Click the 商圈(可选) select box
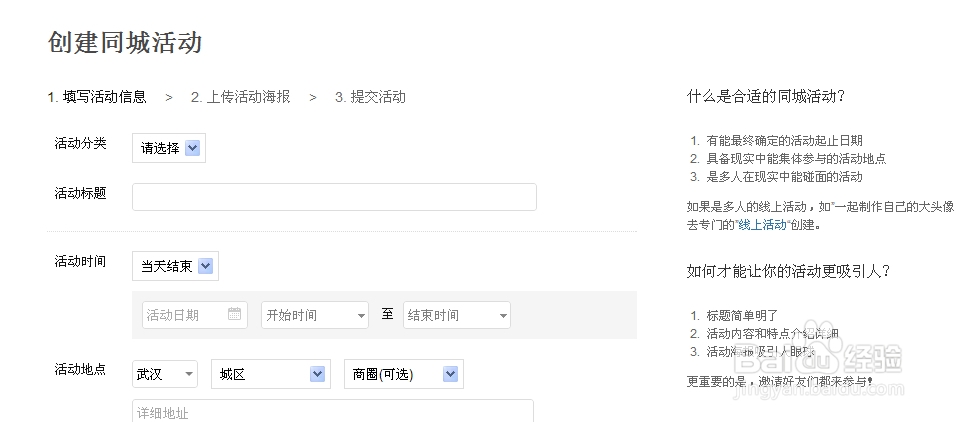Viewport: 956px width, 422px height. [x=404, y=374]
